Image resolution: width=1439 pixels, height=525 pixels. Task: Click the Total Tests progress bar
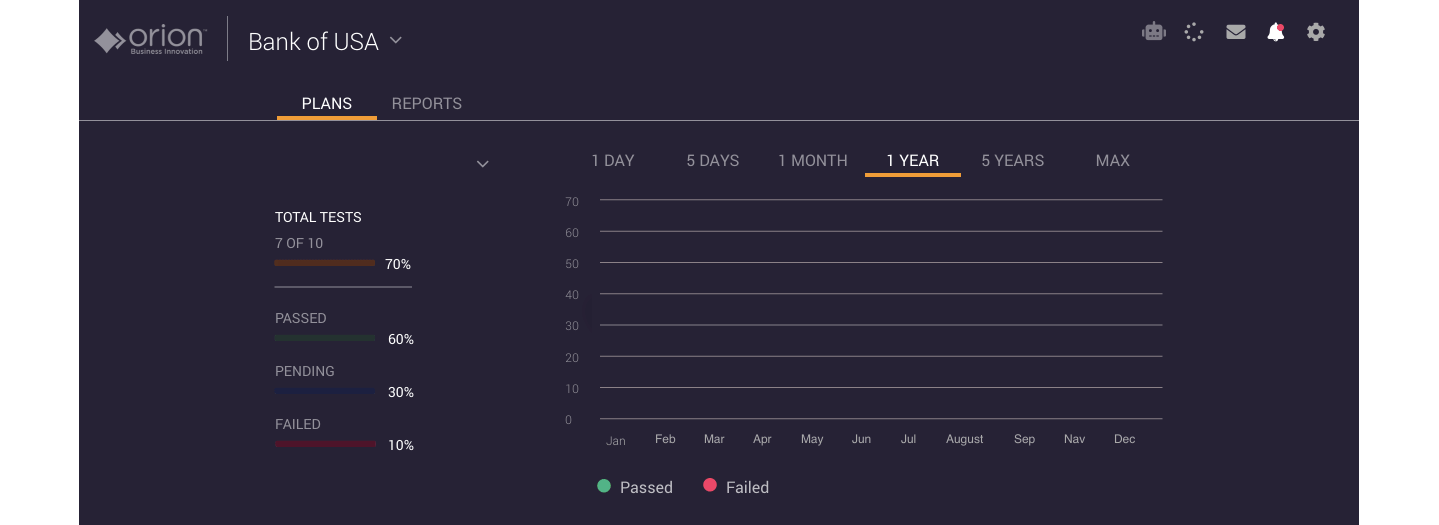pyautogui.click(x=325, y=263)
